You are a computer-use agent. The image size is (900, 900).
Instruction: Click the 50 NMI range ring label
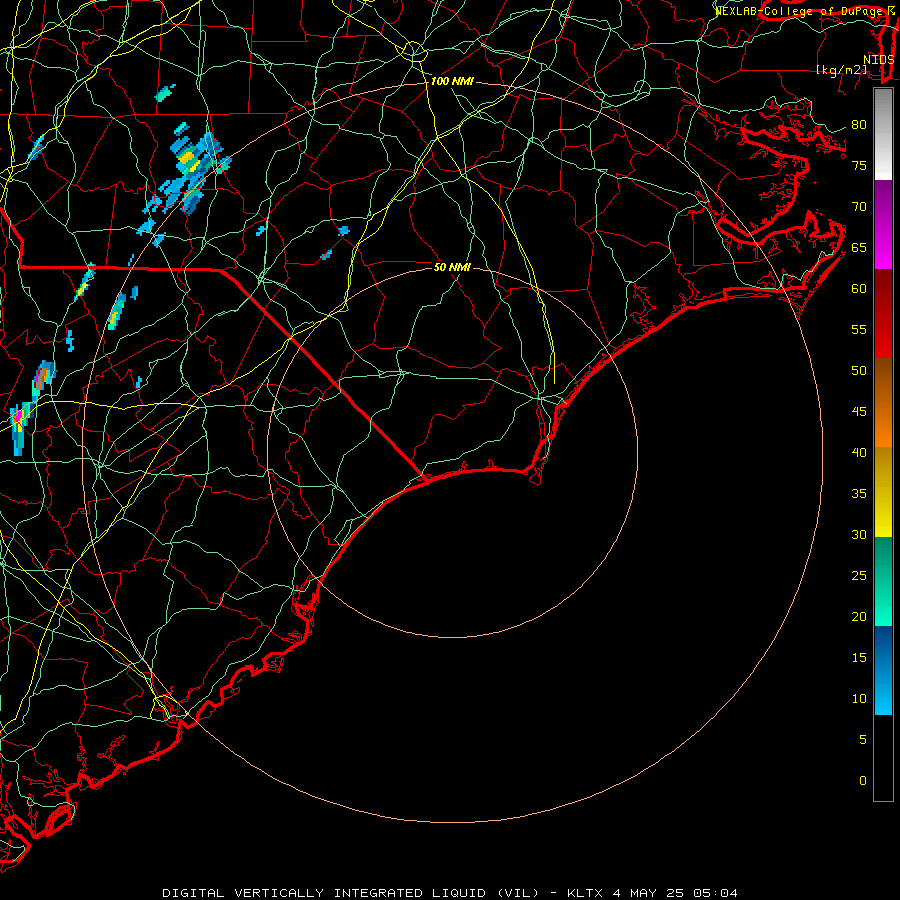452,267
